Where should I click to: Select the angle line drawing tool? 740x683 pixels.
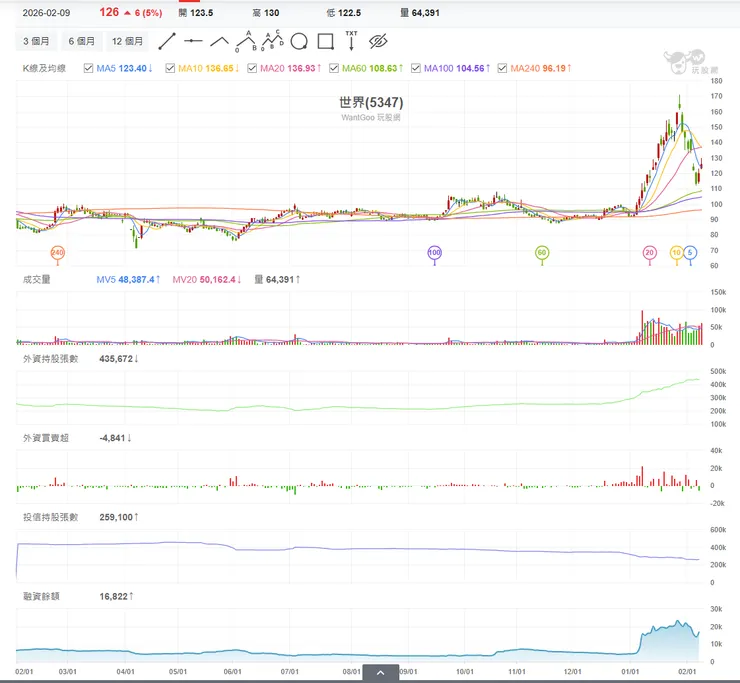tap(219, 42)
